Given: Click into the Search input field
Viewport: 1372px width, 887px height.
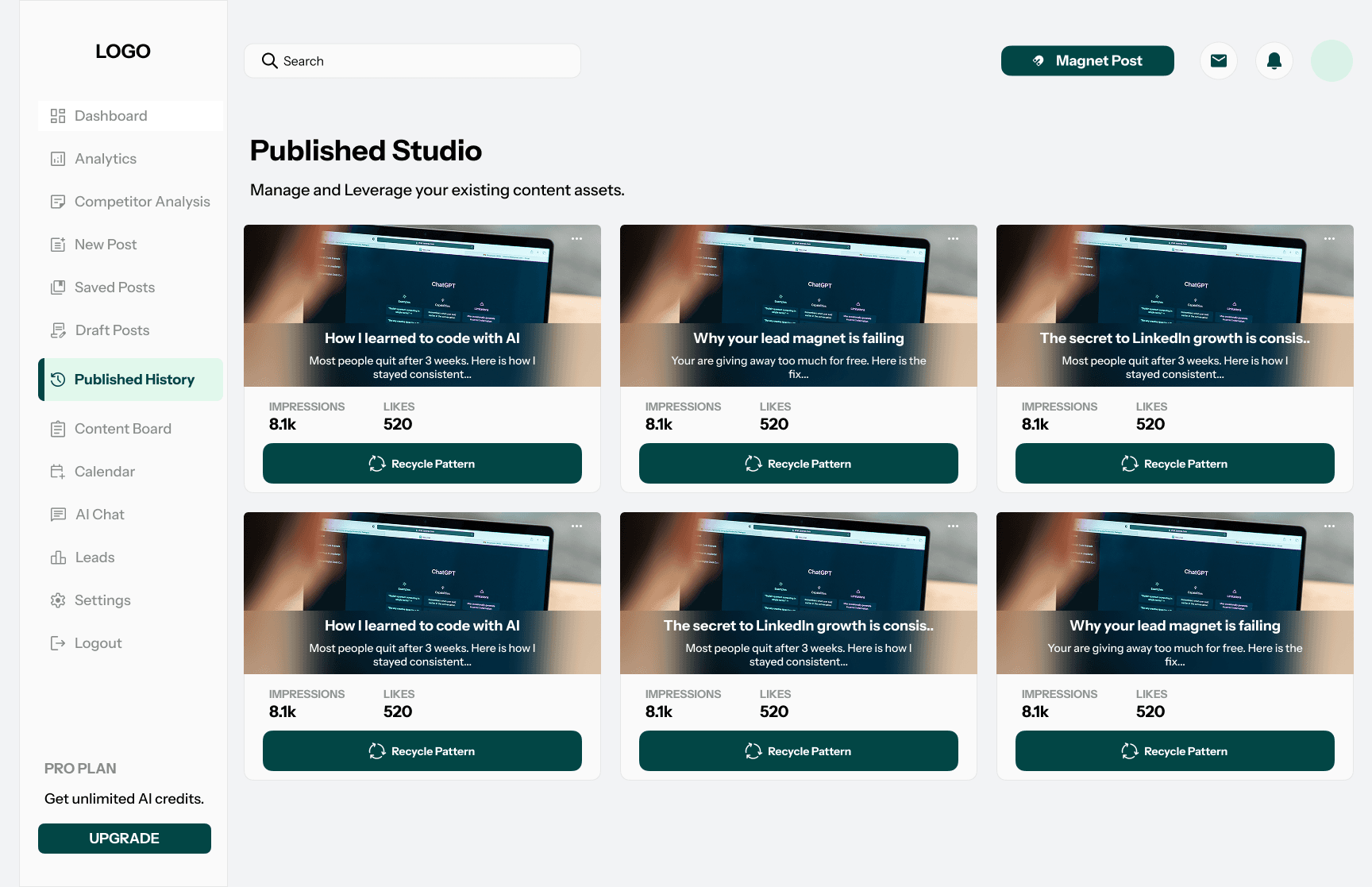Looking at the screenshot, I should coord(413,61).
